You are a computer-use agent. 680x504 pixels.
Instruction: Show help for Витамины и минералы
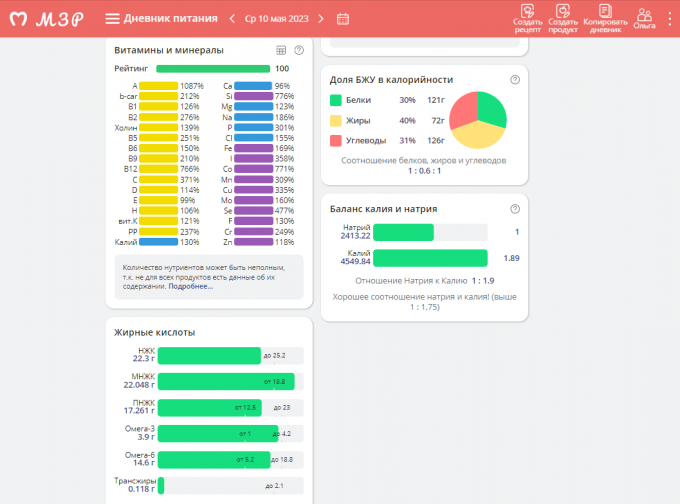[299, 50]
